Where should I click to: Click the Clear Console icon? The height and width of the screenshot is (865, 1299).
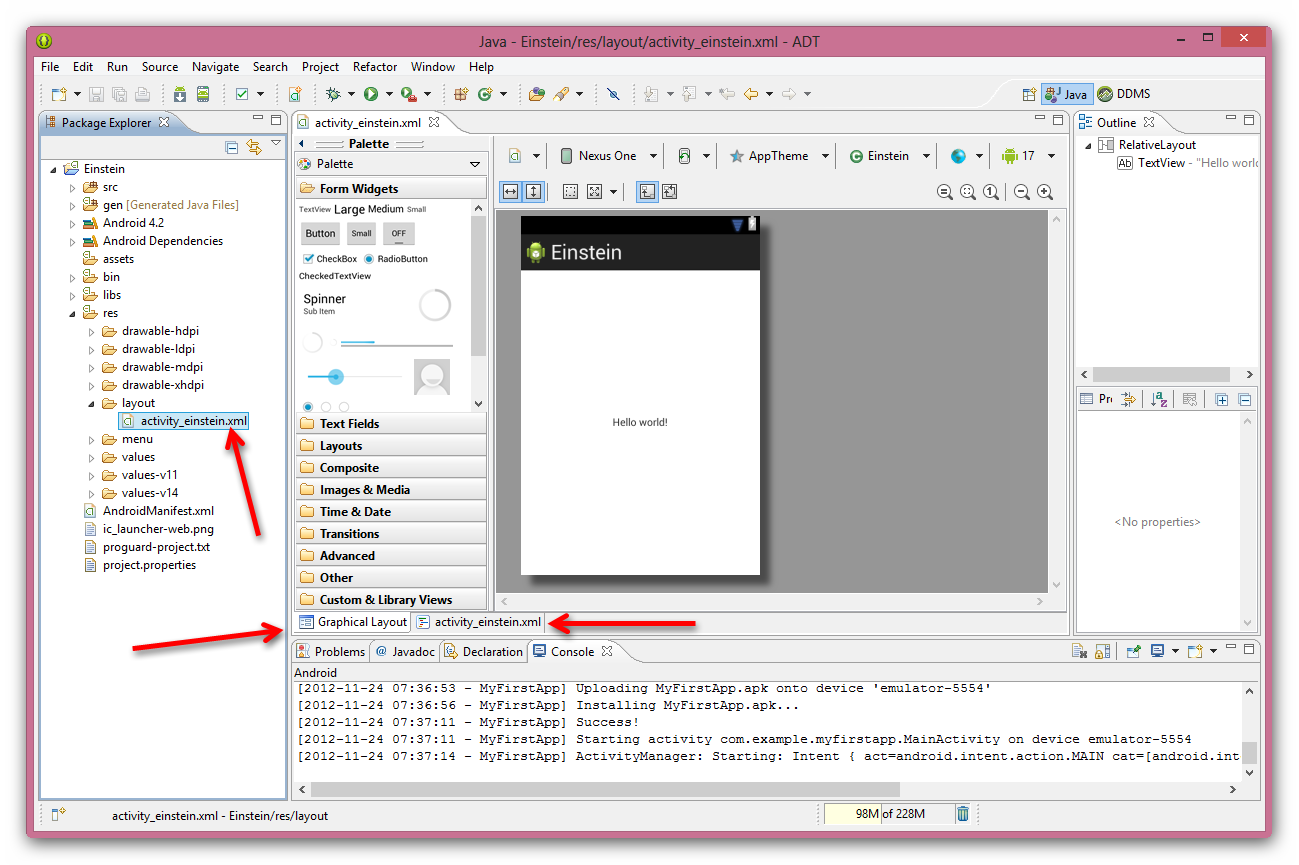(x=1080, y=652)
